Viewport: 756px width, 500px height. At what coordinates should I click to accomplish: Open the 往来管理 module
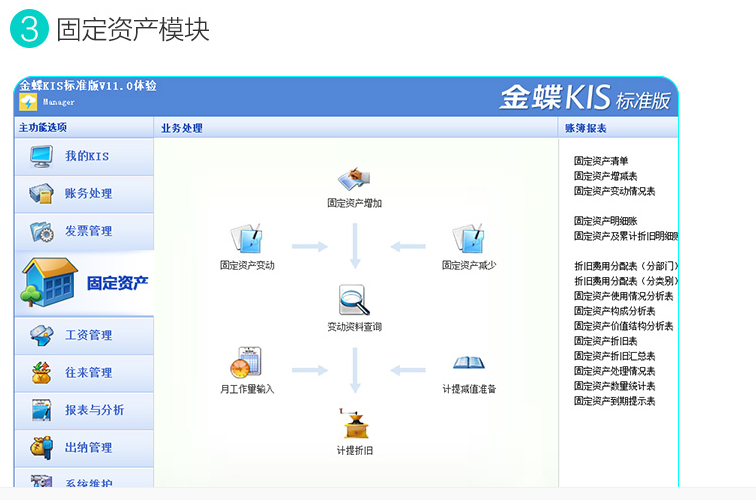85,373
